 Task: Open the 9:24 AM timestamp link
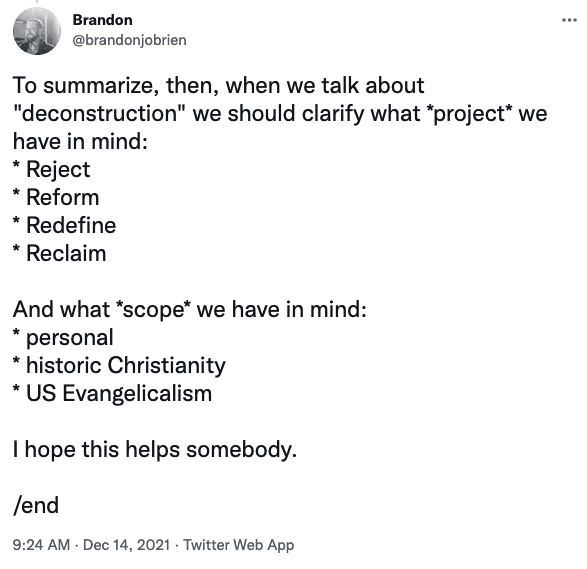coord(41,545)
